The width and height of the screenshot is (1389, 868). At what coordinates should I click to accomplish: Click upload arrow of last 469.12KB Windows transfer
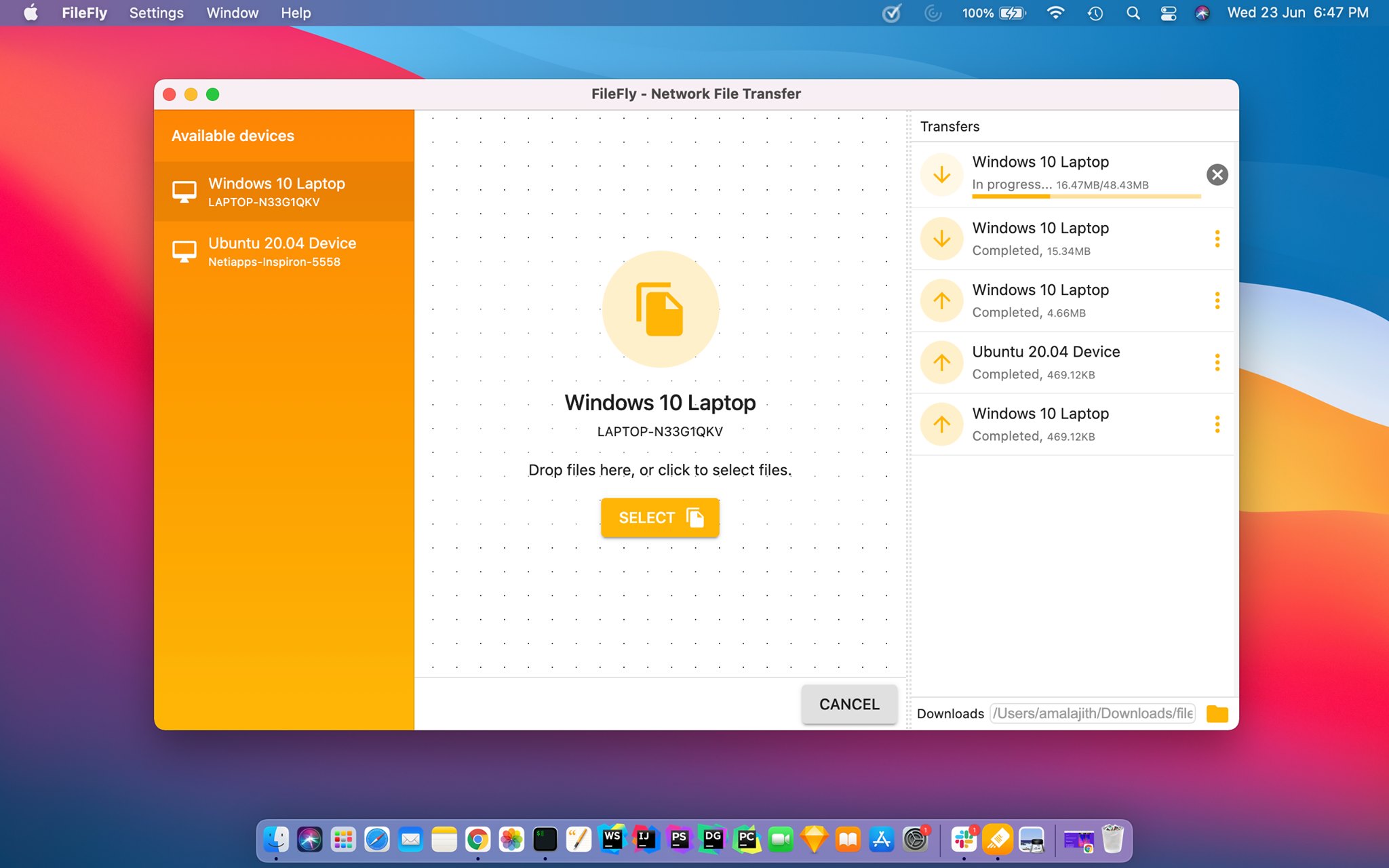tap(941, 424)
